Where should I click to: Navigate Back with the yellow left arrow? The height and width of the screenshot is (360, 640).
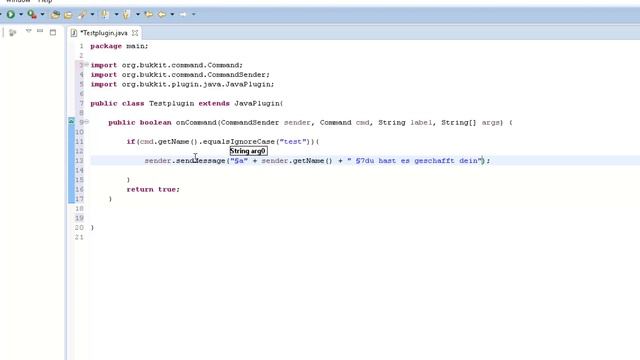pos(162,14)
